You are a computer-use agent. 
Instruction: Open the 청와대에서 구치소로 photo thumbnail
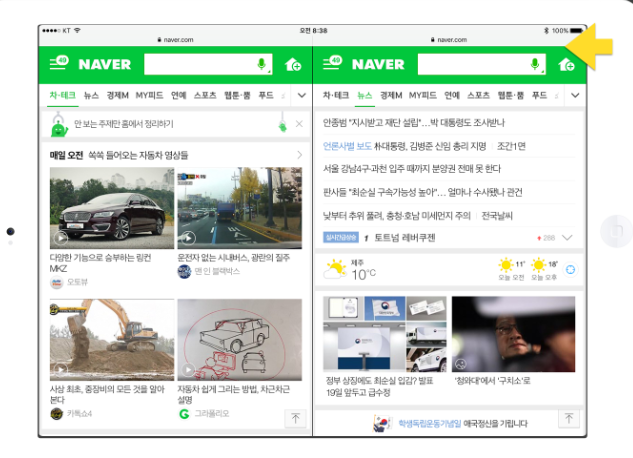(x=514, y=334)
